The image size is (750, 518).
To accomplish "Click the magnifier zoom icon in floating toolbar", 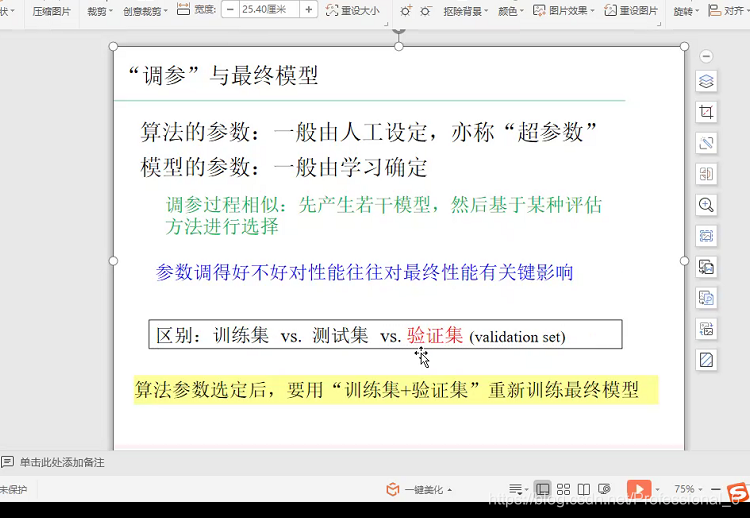I will pyautogui.click(x=706, y=205).
